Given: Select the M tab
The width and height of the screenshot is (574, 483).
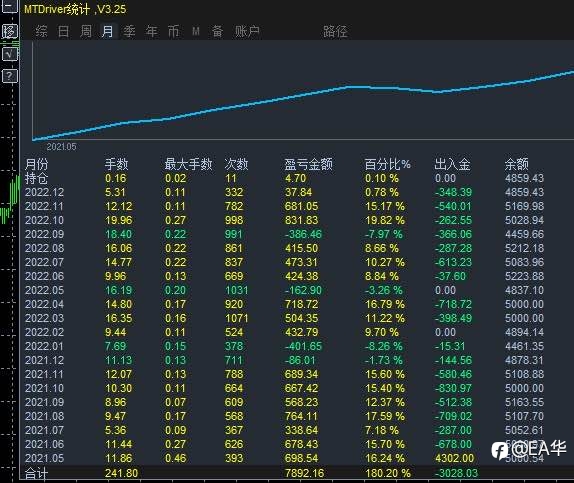Looking at the screenshot, I should pyautogui.click(x=196, y=31).
